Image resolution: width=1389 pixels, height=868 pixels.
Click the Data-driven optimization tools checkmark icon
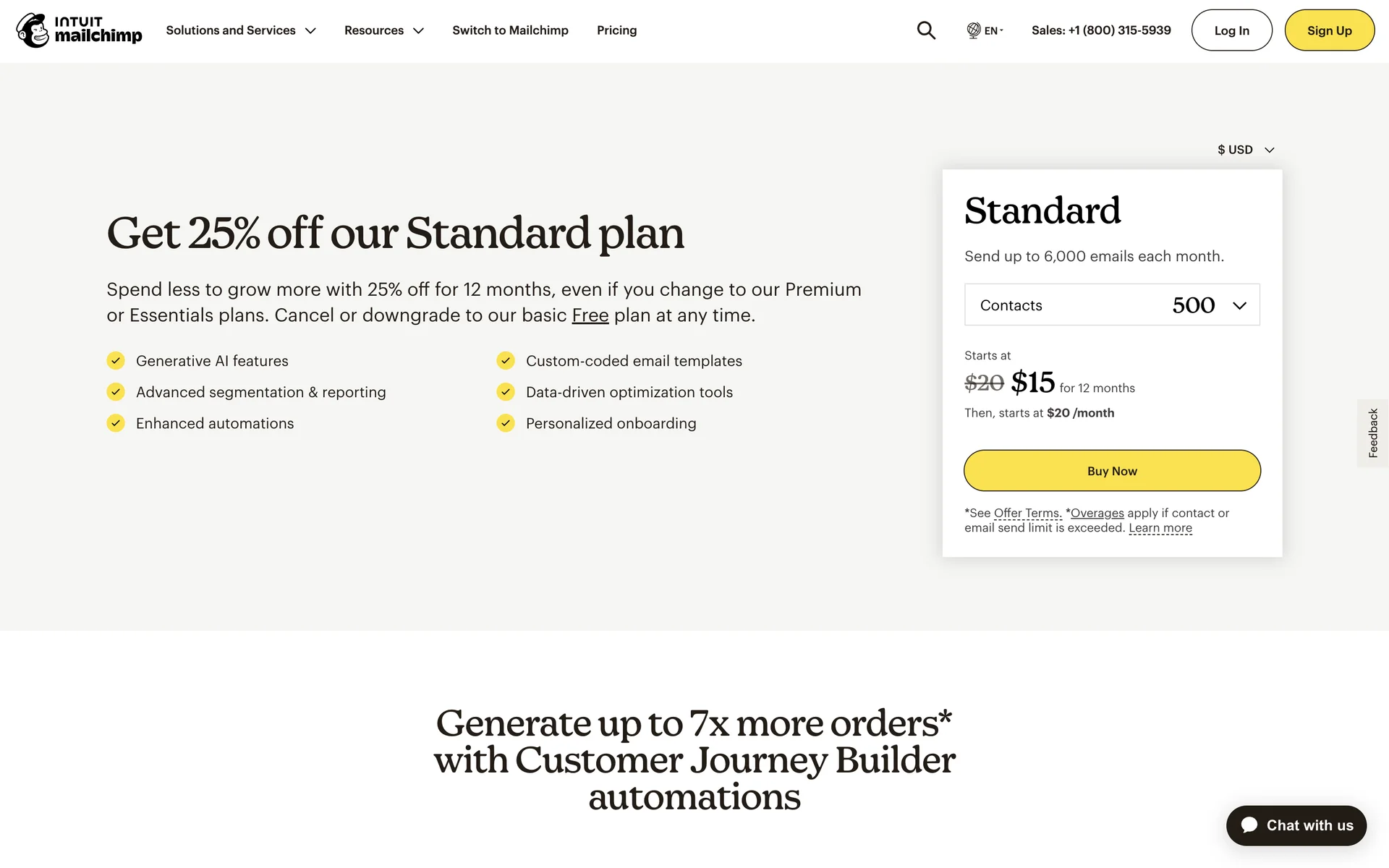tap(506, 392)
